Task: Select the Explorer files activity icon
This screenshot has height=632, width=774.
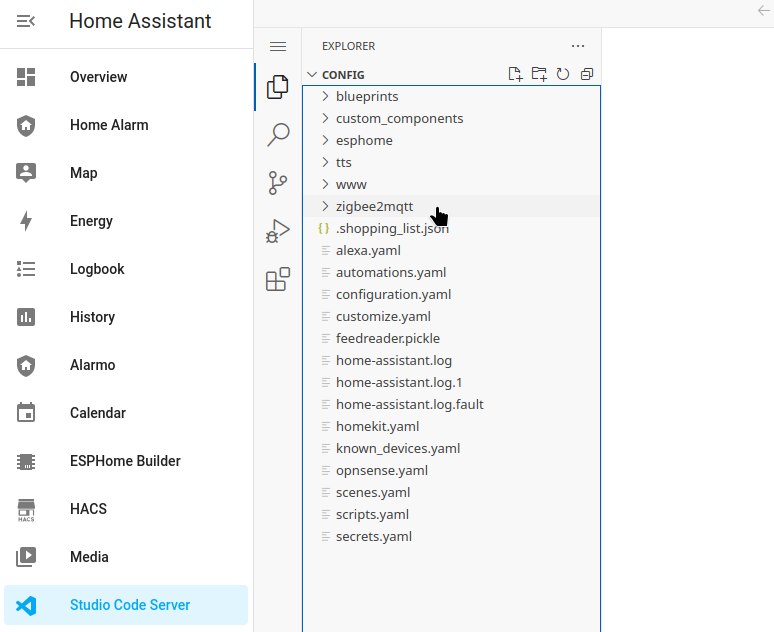Action: pos(278,87)
